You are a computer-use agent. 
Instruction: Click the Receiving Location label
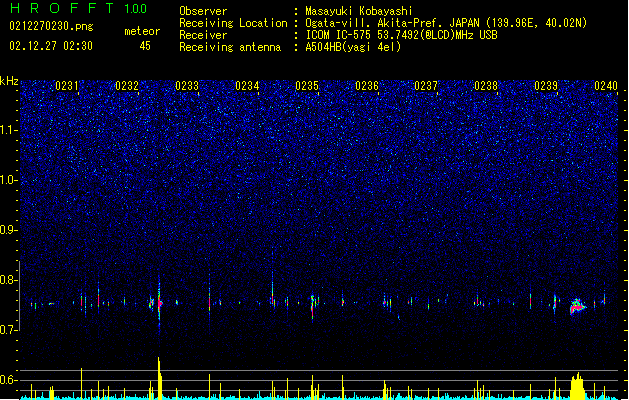tap(233, 23)
